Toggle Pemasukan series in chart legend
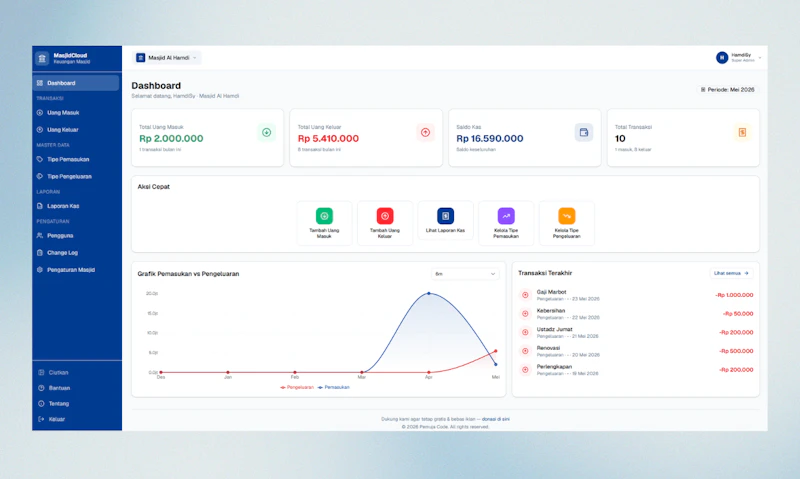This screenshot has height=479, width=800. (334, 387)
